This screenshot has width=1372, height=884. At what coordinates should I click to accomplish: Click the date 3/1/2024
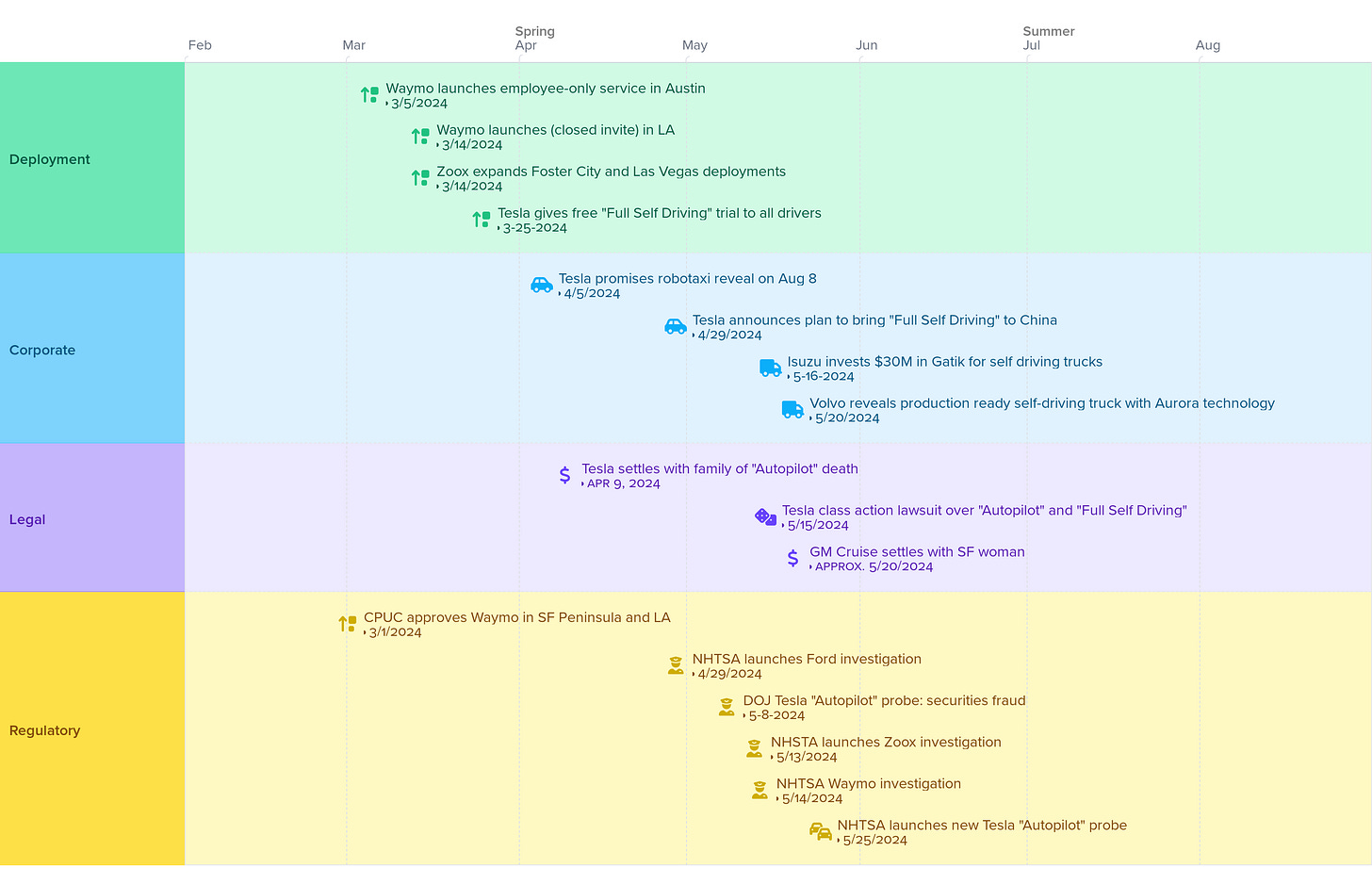click(x=396, y=632)
